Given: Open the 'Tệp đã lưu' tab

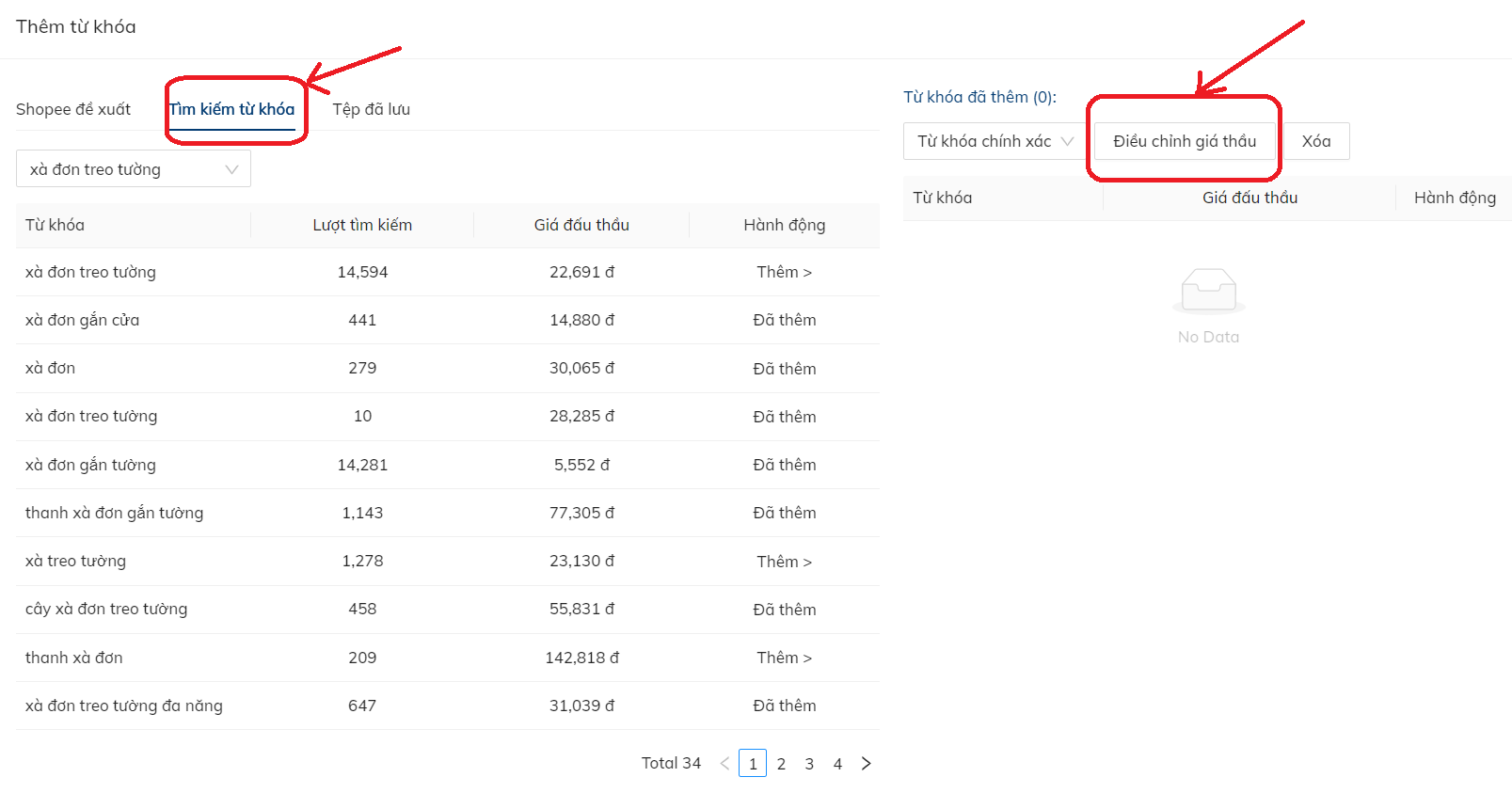Looking at the screenshot, I should point(371,109).
